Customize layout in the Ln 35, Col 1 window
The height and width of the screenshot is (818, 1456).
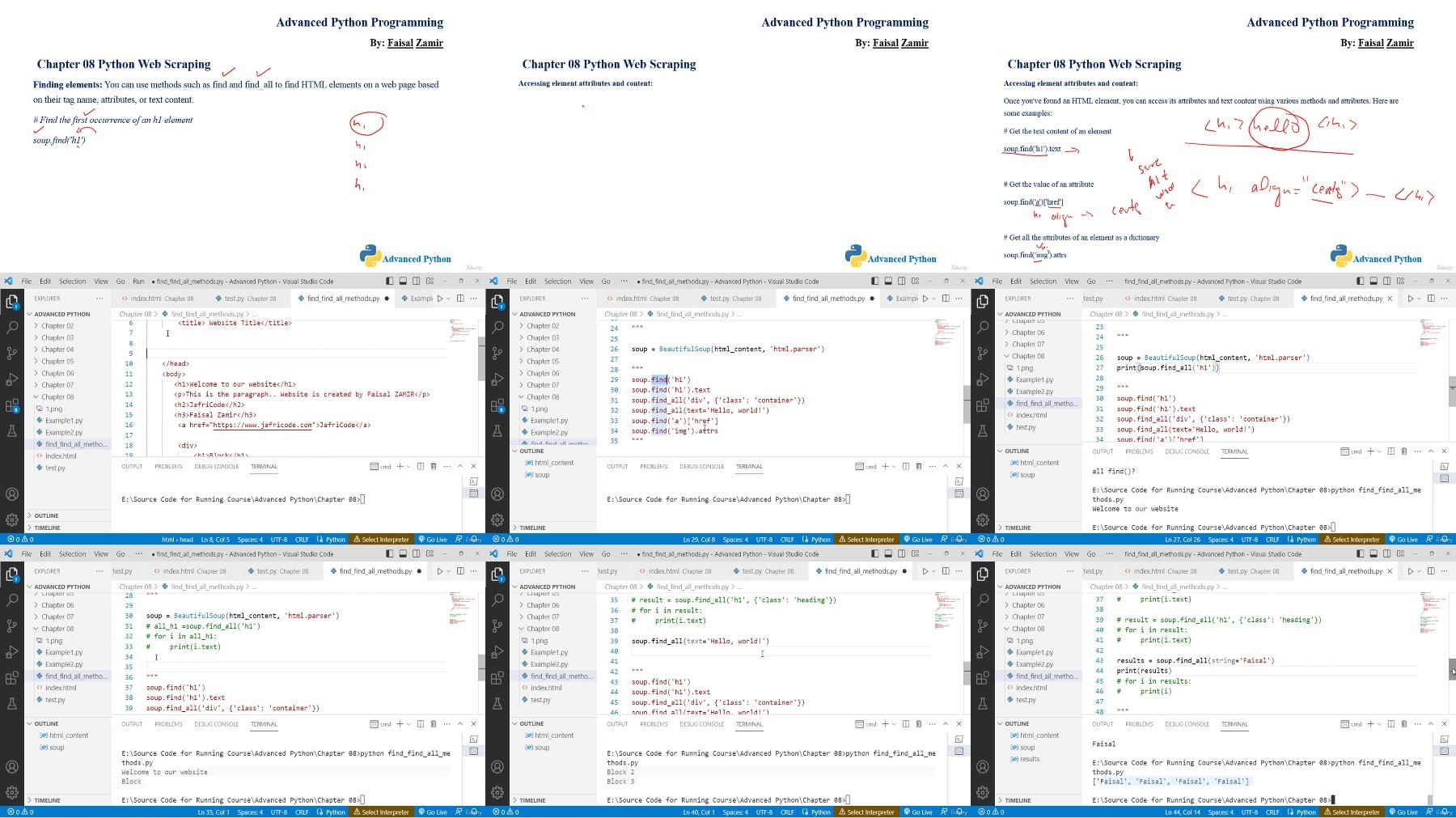430,554
